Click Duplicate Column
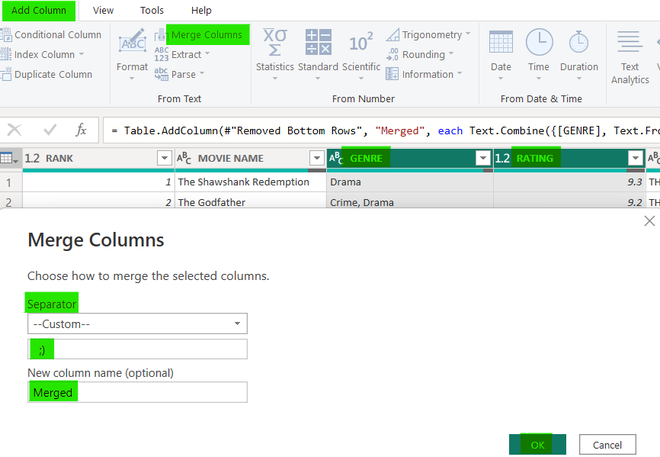 [x=47, y=74]
